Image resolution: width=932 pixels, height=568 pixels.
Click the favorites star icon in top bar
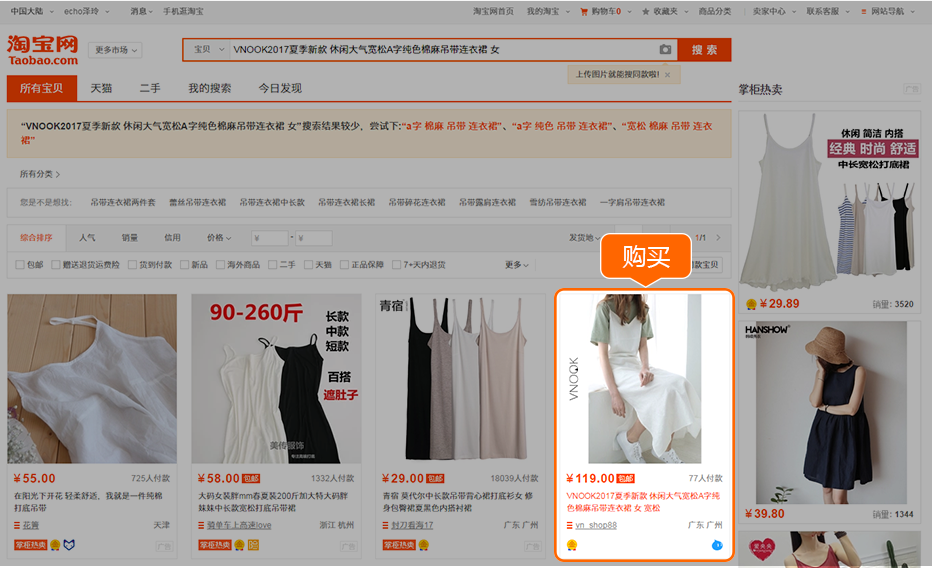click(646, 12)
